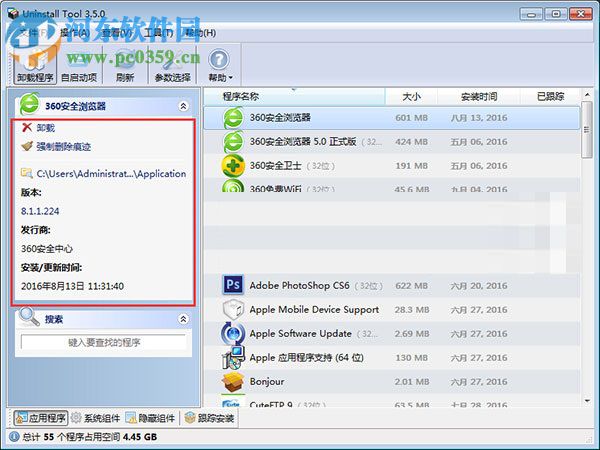Open the 自启动项 startup items toolbar button
600x450 pixels.
pos(79,64)
